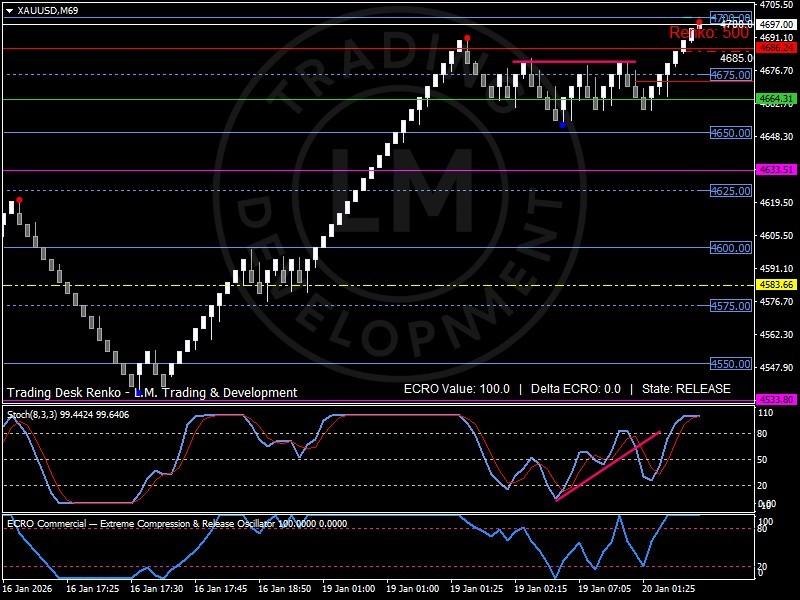
Task: Click the chart shift triangle beside XAUUSD,M69
Action: tap(9, 9)
